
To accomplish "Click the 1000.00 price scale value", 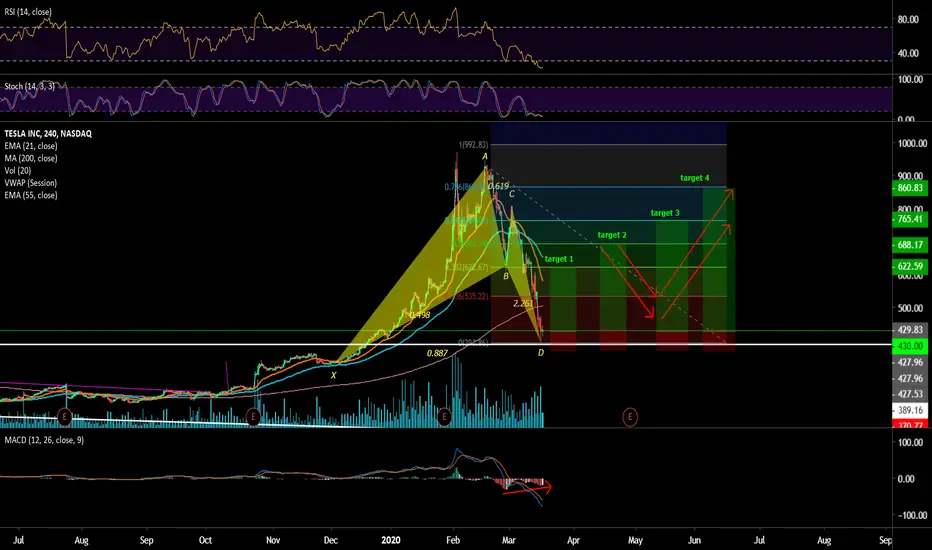I will coord(912,143).
